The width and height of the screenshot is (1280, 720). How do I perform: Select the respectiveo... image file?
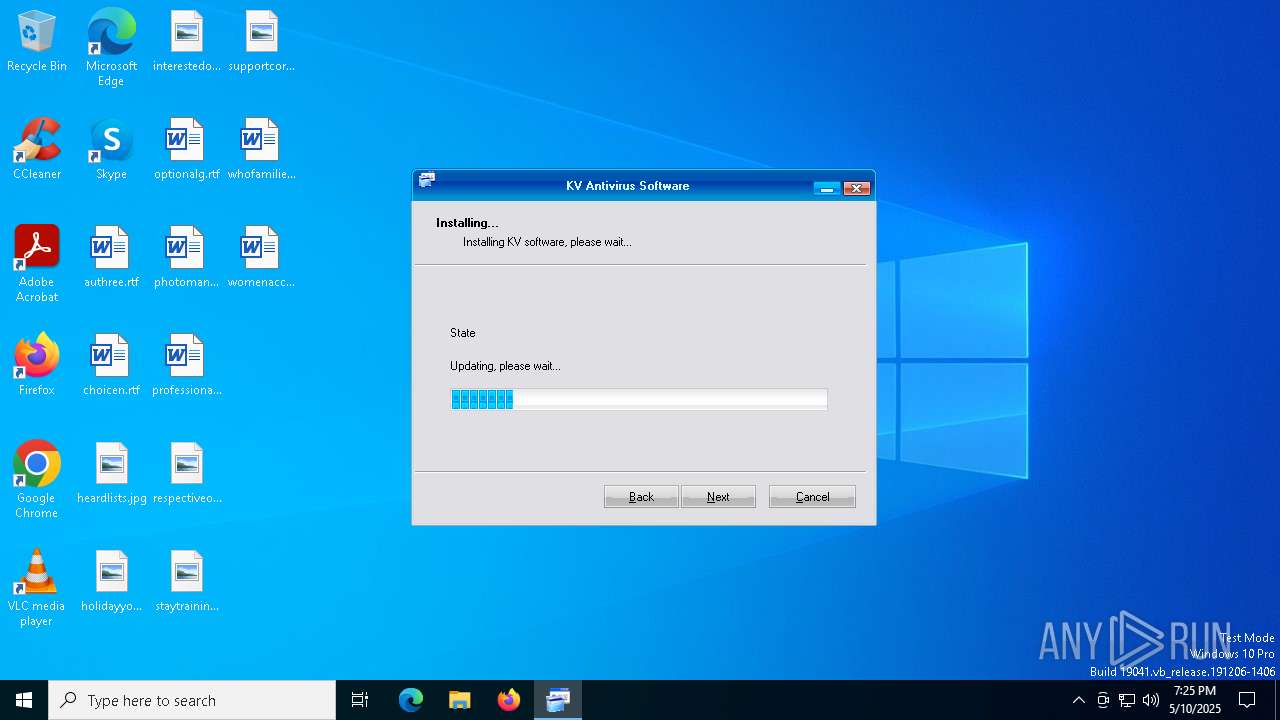(187, 474)
